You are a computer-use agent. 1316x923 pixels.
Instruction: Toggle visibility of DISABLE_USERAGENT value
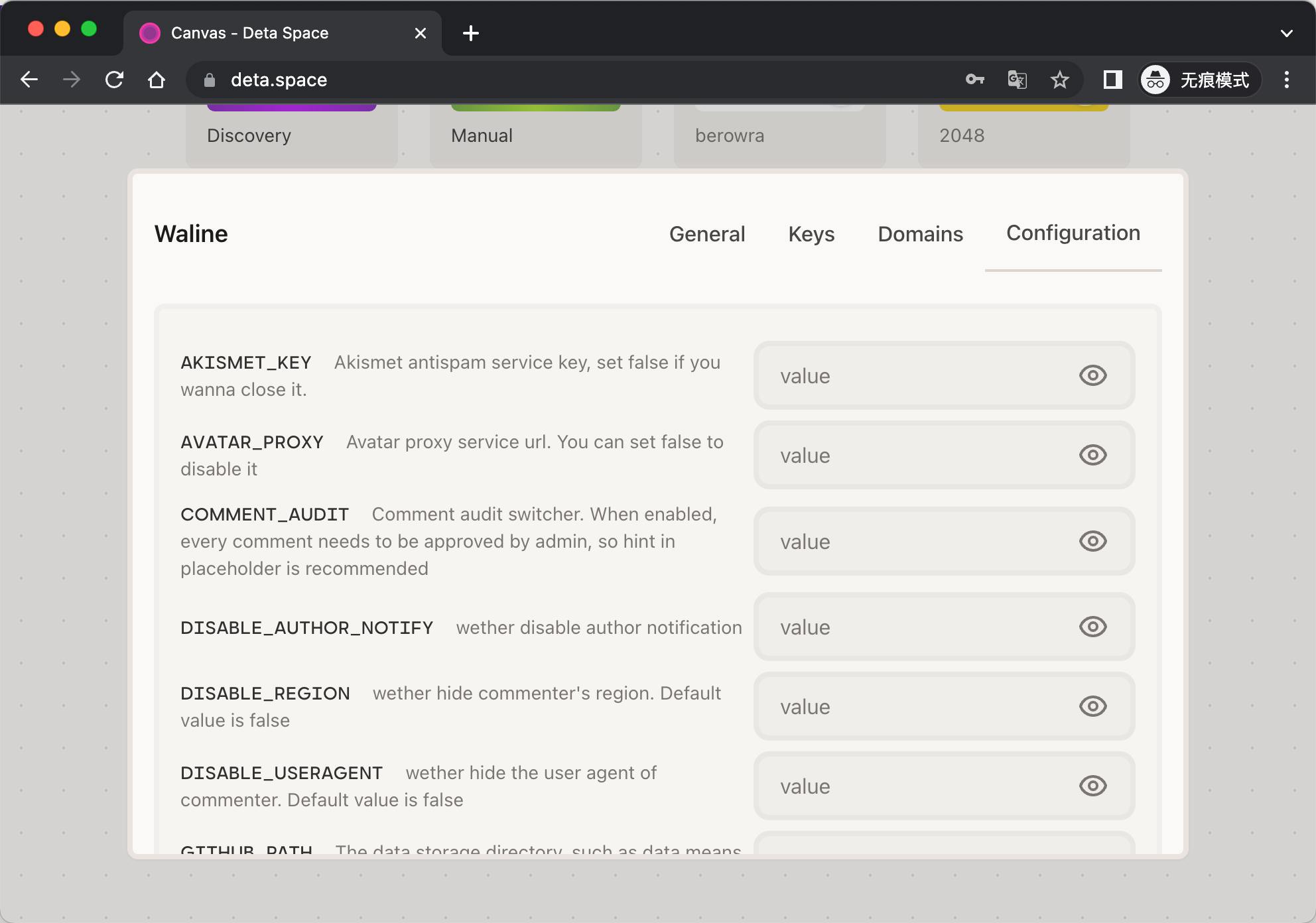pyautogui.click(x=1092, y=786)
